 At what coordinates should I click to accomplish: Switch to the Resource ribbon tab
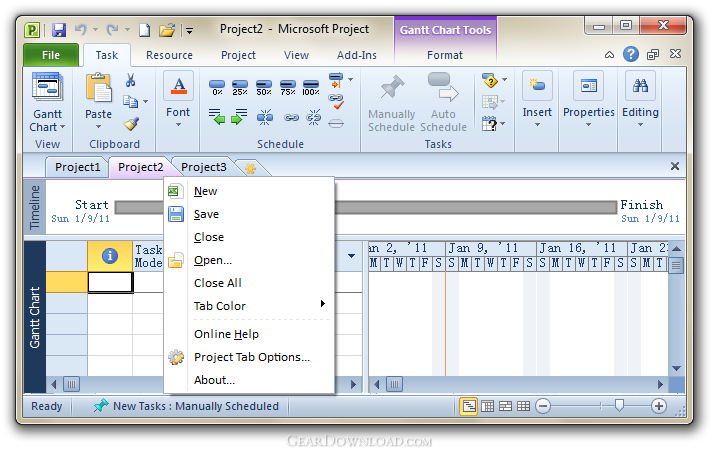[x=169, y=55]
